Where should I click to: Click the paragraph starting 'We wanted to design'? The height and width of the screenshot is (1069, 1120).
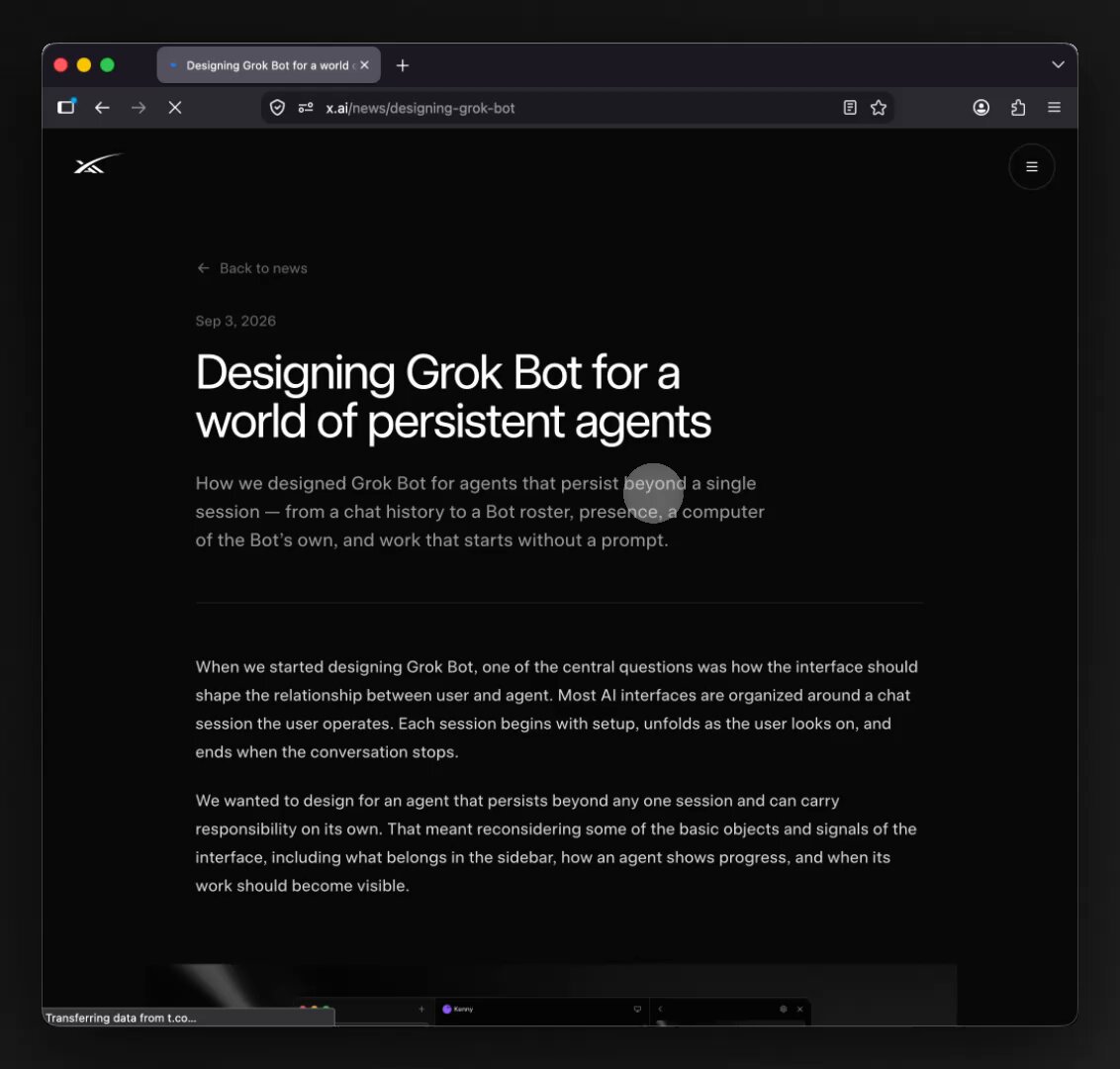point(556,842)
